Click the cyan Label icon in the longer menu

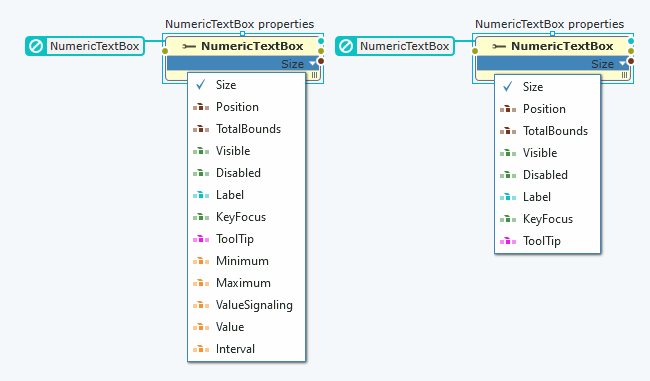click(201, 195)
